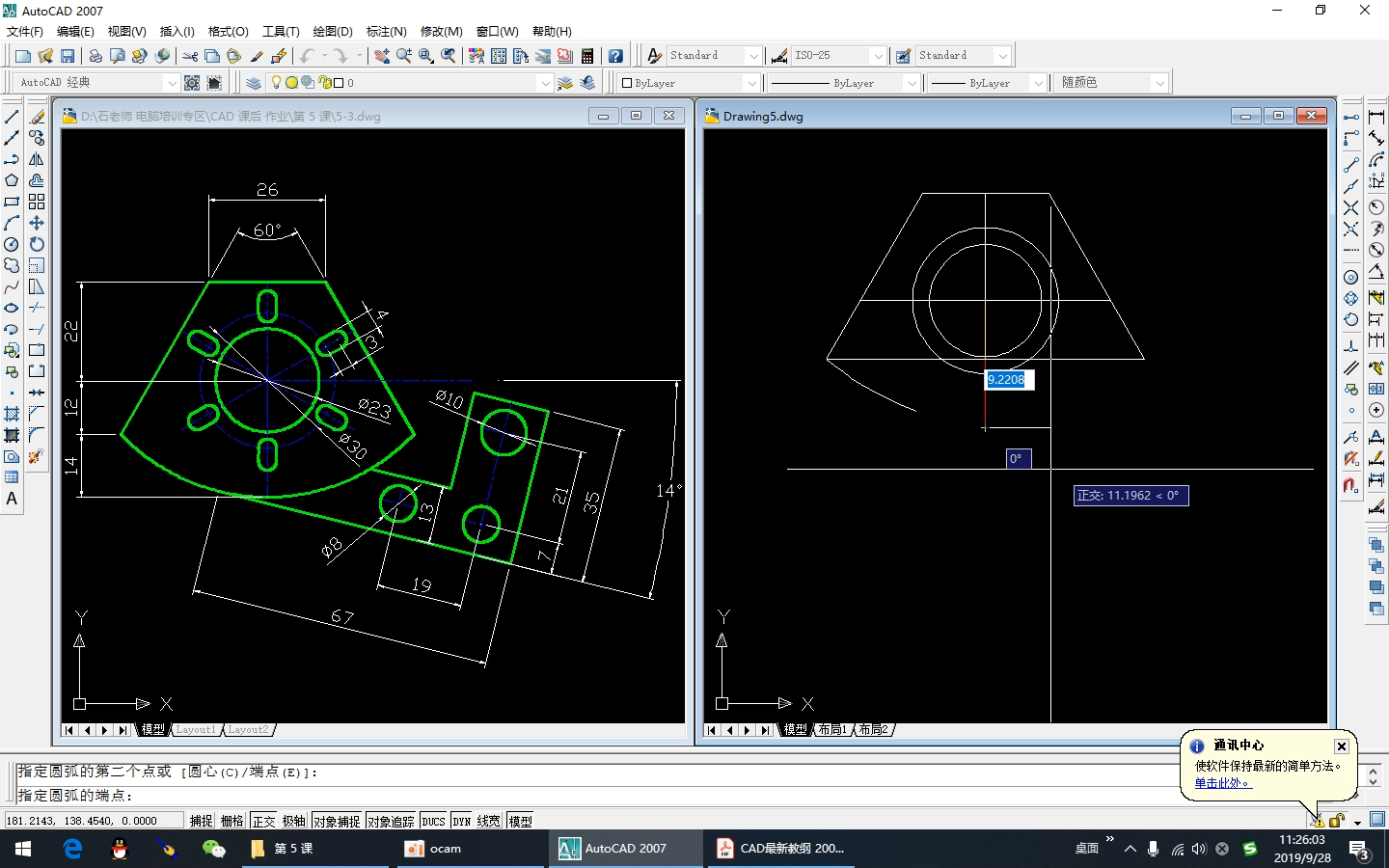Toggle 对象捕捉 object snap button
Image resolution: width=1389 pixels, height=868 pixels.
337,821
